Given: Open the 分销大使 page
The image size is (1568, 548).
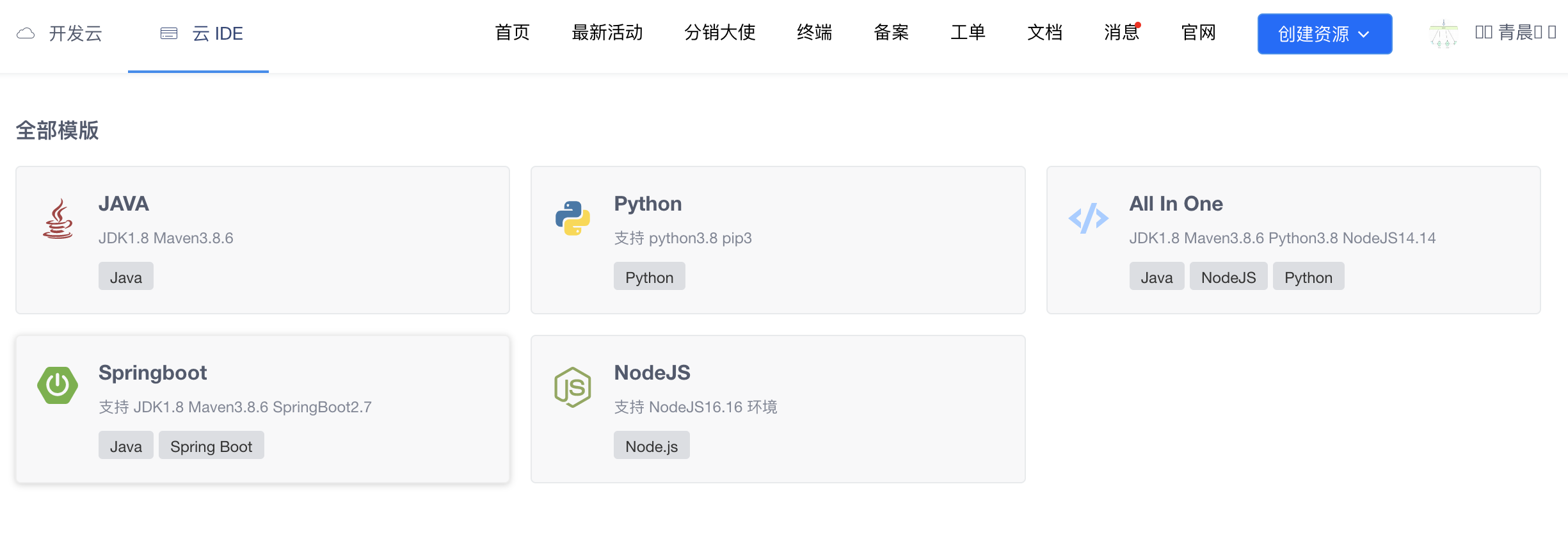Looking at the screenshot, I should [720, 33].
